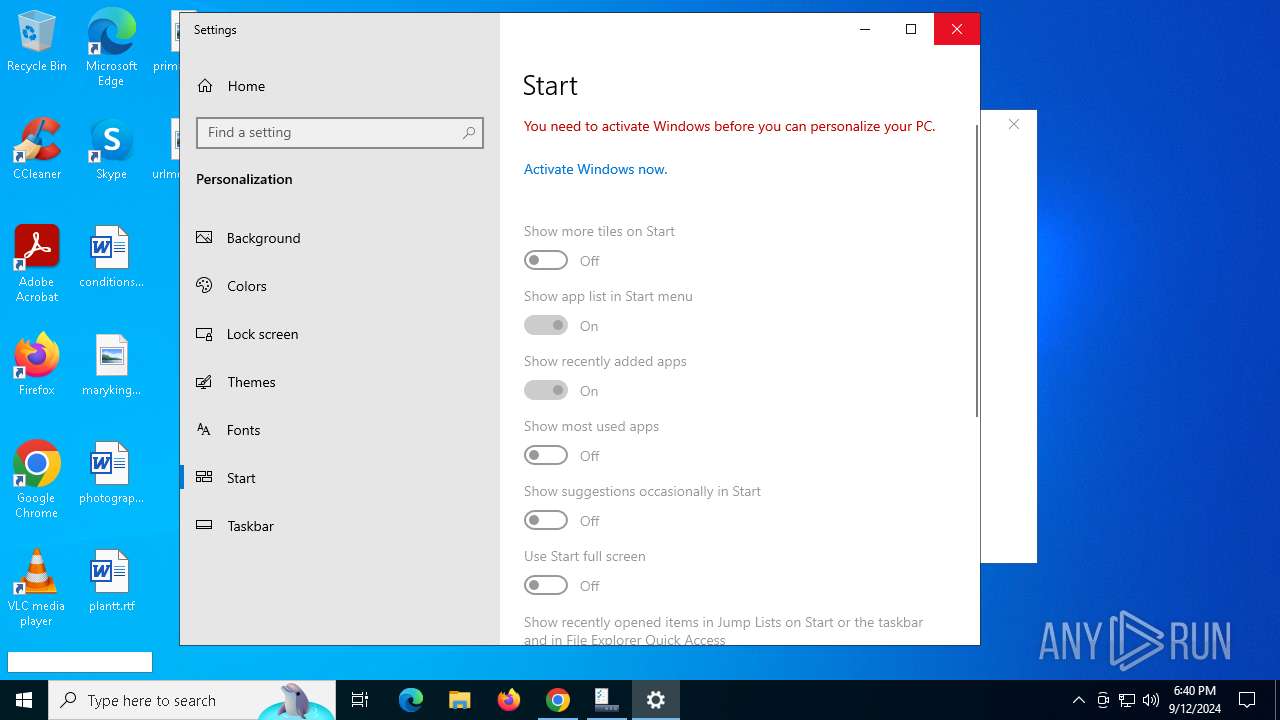Open Adobe Acrobat desktop shortcut

(37, 264)
